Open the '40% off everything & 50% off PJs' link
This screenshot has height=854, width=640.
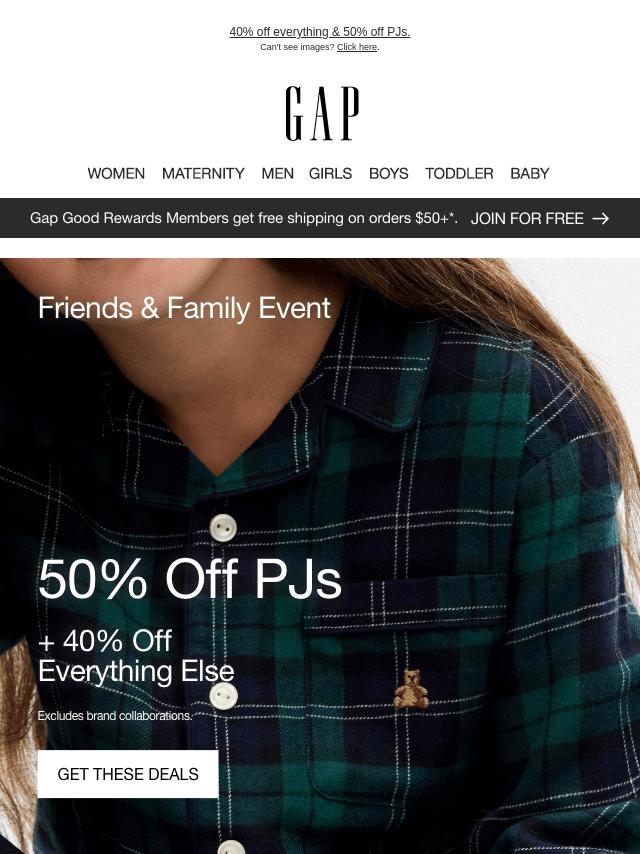(x=320, y=32)
